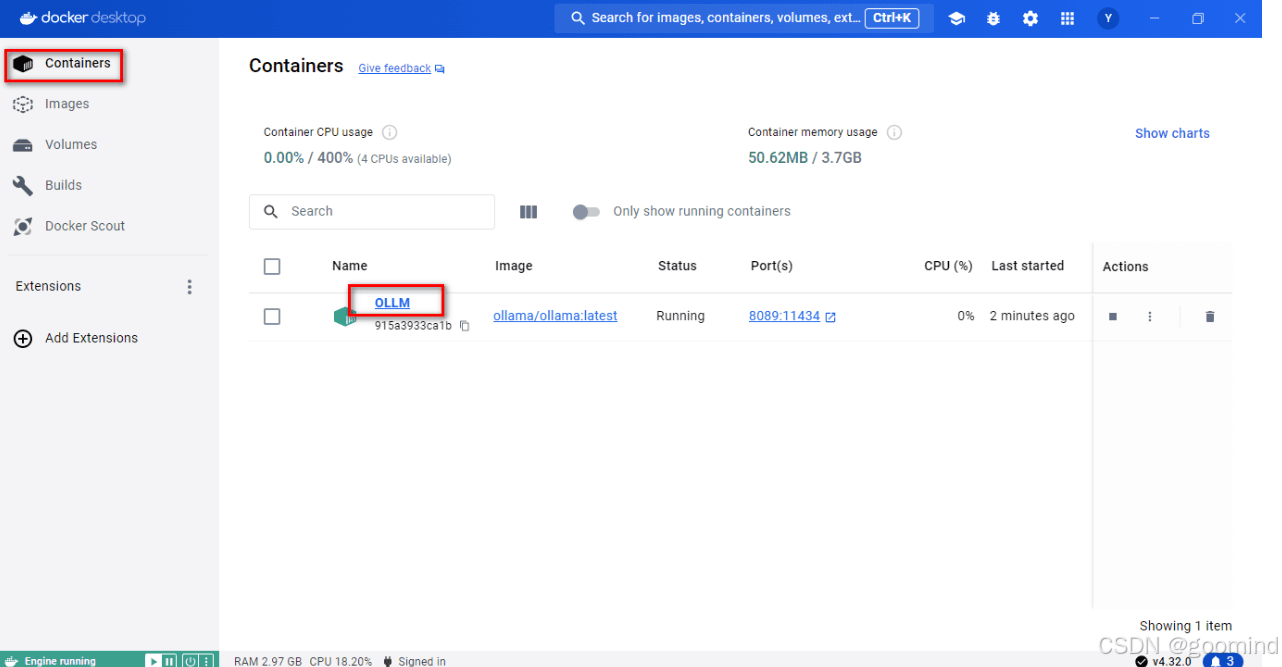
Task: Go to Containers in the sidebar
Action: tap(109, 64)
